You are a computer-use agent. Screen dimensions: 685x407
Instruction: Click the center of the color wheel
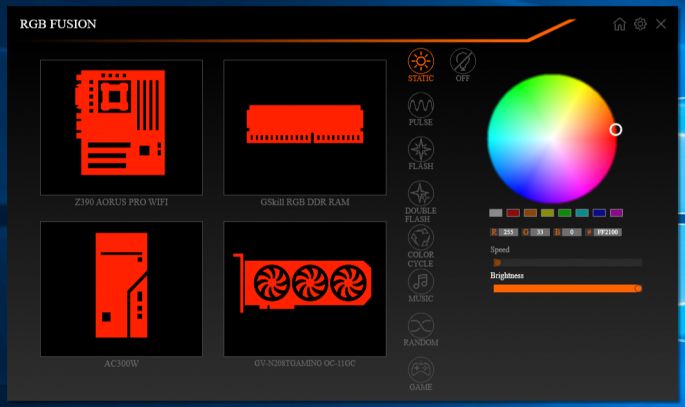[552, 138]
